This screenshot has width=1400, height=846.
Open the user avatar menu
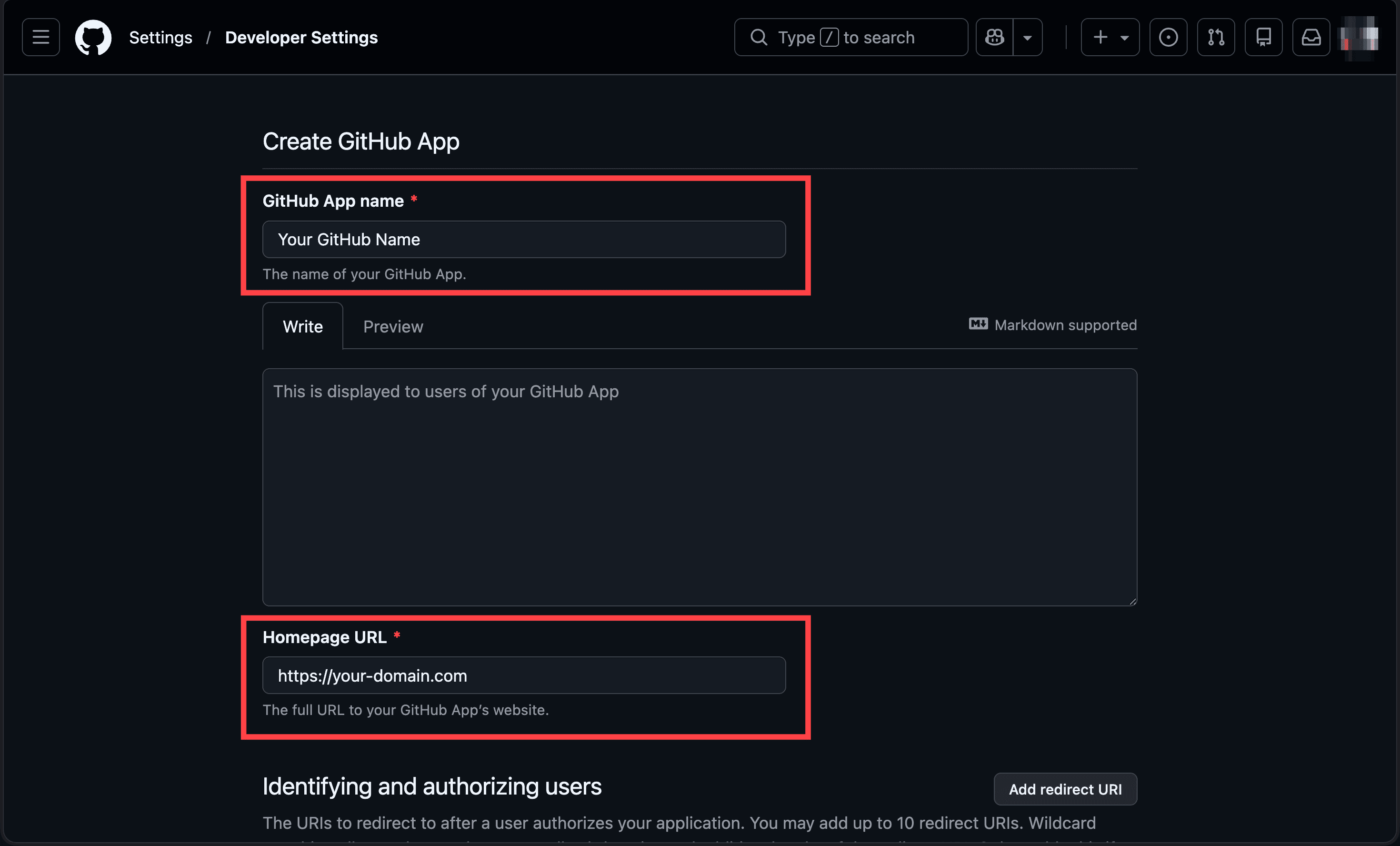1359,38
